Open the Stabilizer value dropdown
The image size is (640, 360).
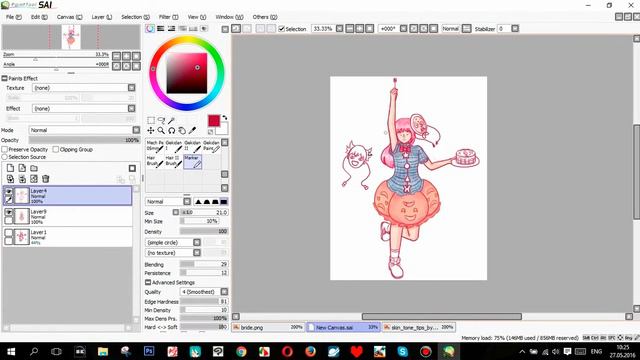(515, 29)
